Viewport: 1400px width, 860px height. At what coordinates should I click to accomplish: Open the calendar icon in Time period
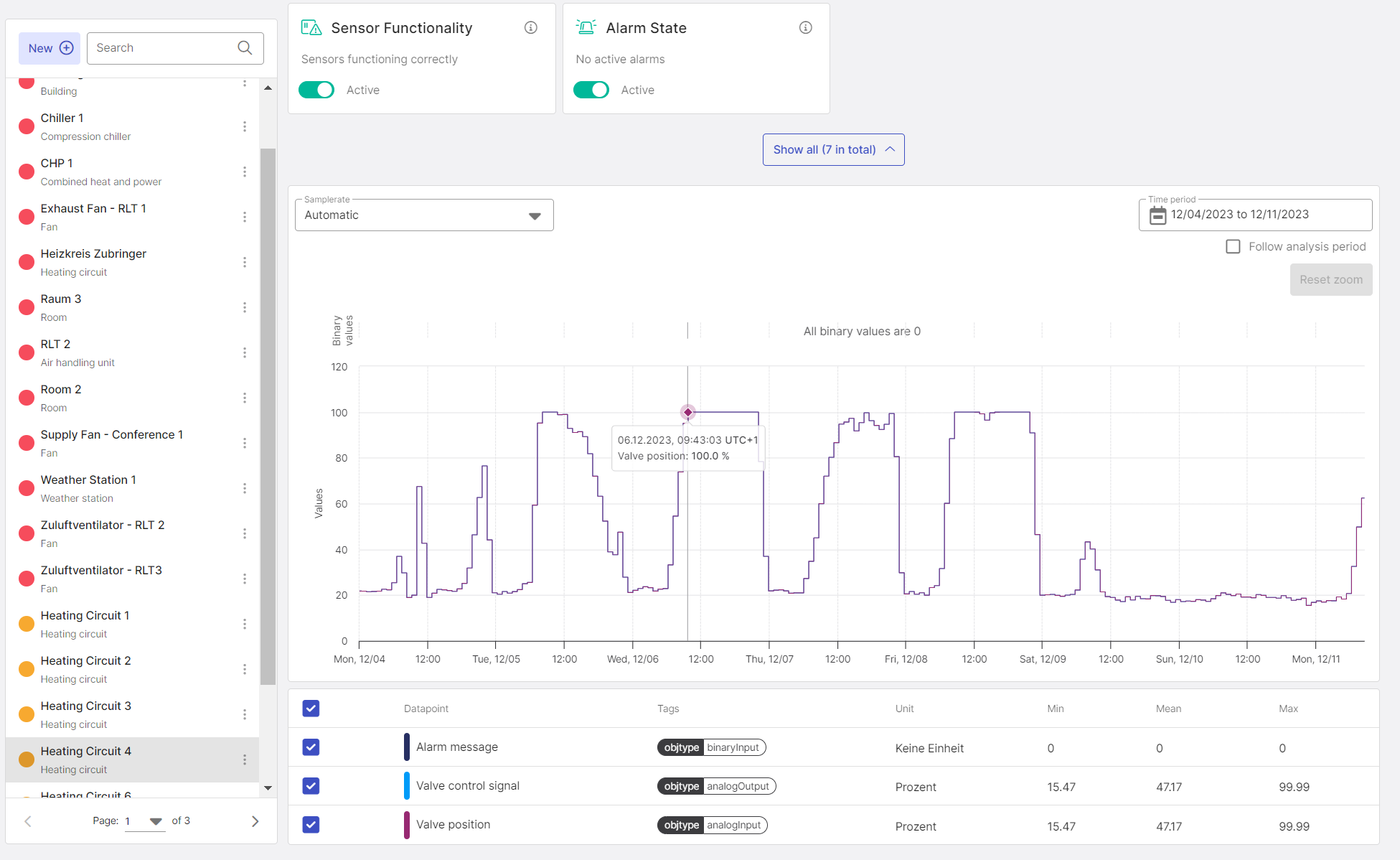click(x=1157, y=215)
